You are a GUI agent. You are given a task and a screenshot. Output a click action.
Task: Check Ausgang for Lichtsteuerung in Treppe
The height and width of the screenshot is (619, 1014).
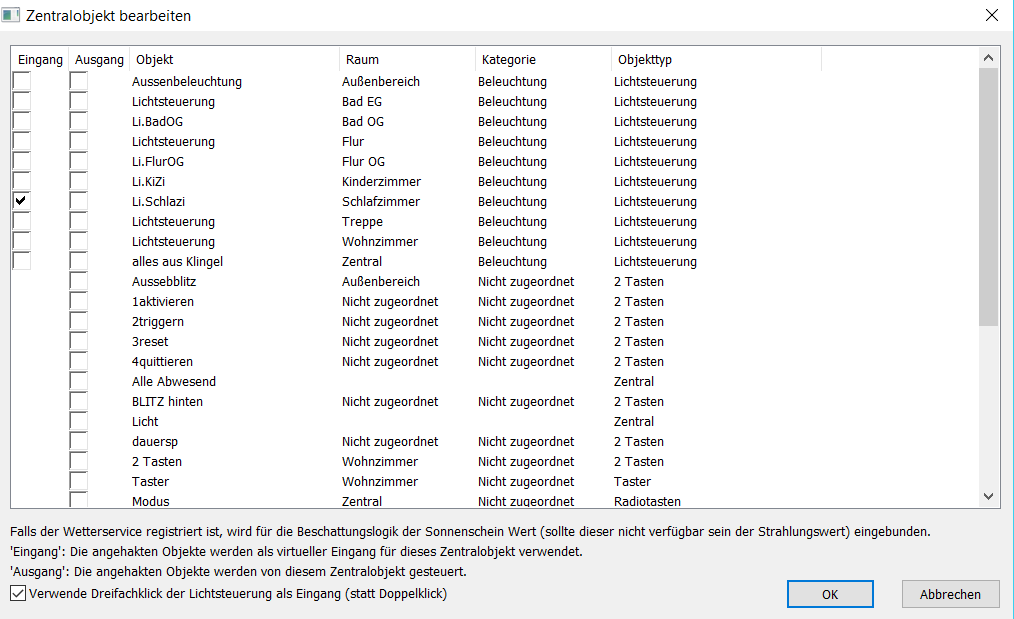pyautogui.click(x=79, y=221)
